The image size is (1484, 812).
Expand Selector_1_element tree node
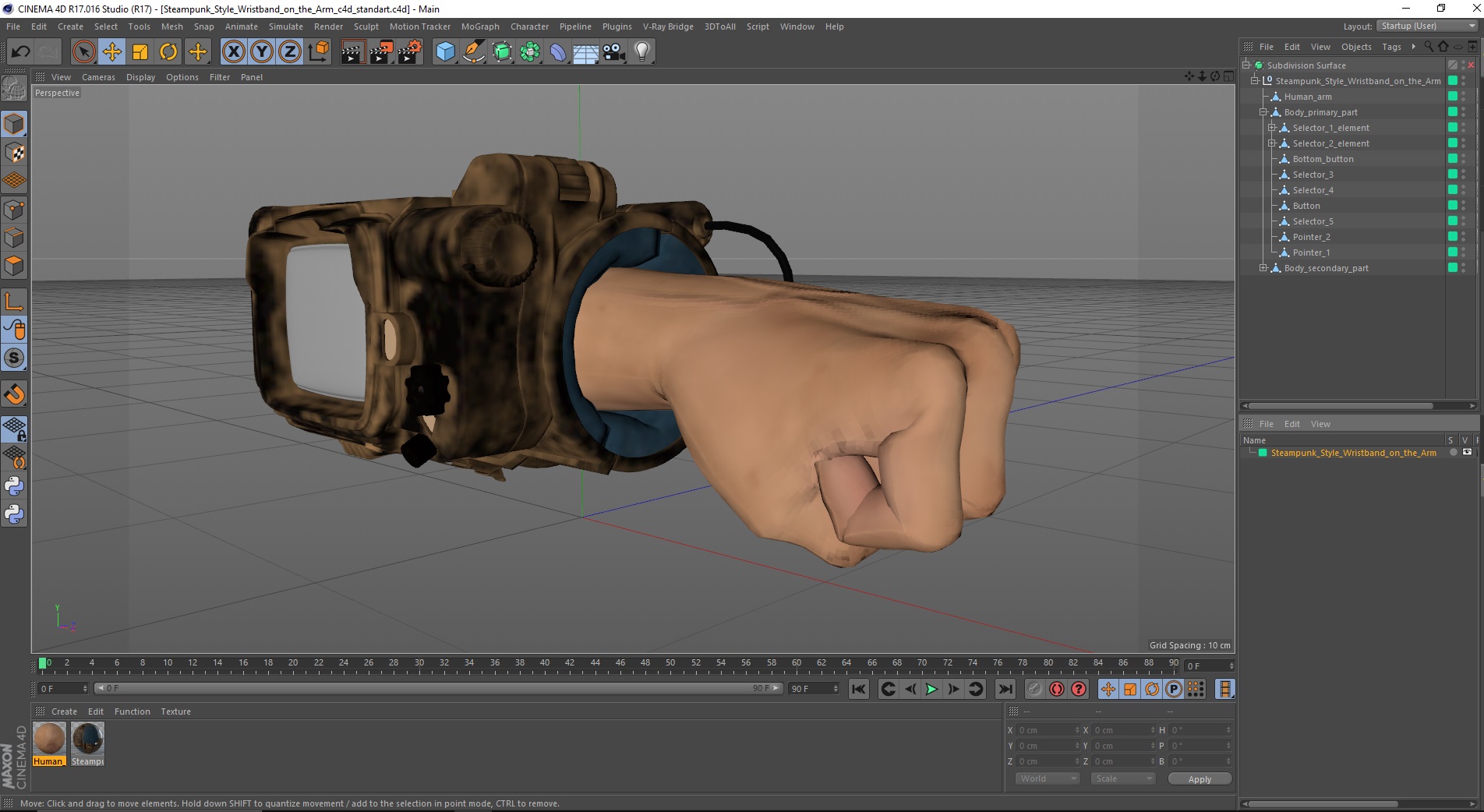click(1272, 128)
